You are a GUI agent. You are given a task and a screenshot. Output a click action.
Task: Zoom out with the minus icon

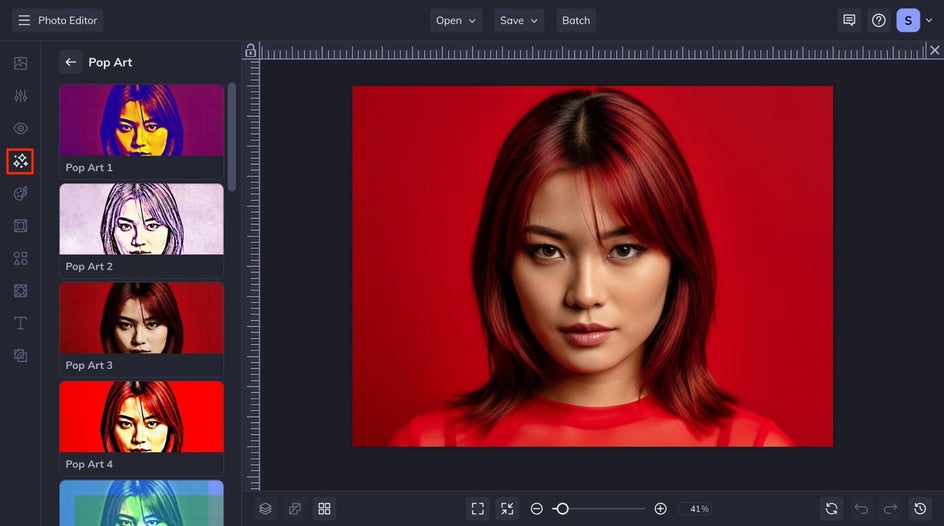[x=536, y=509]
